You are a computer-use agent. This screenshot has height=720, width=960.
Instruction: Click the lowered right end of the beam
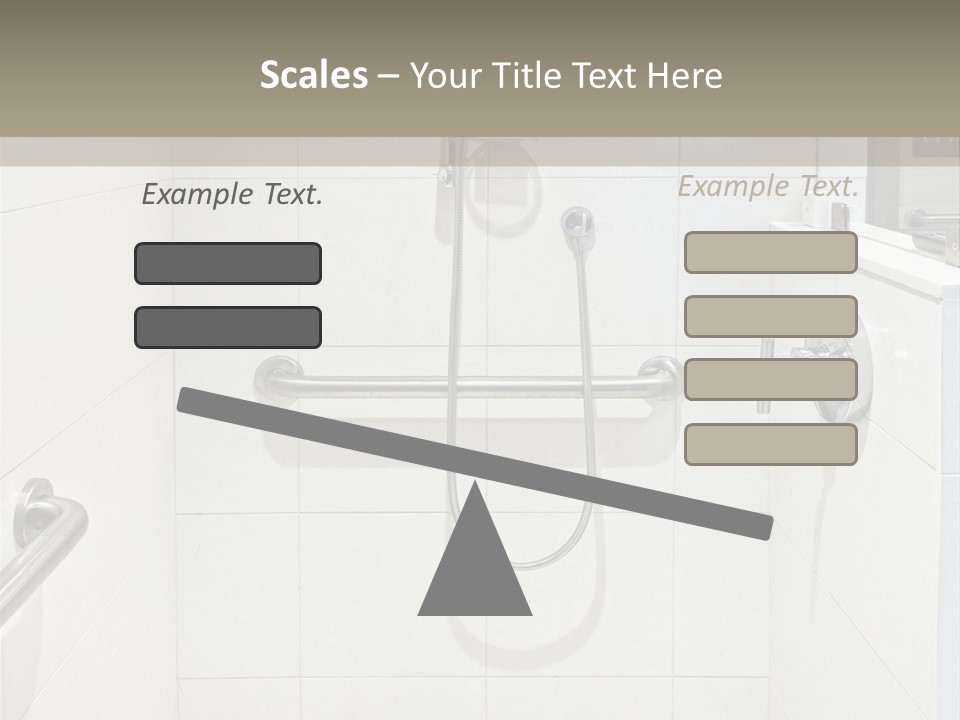[759, 528]
